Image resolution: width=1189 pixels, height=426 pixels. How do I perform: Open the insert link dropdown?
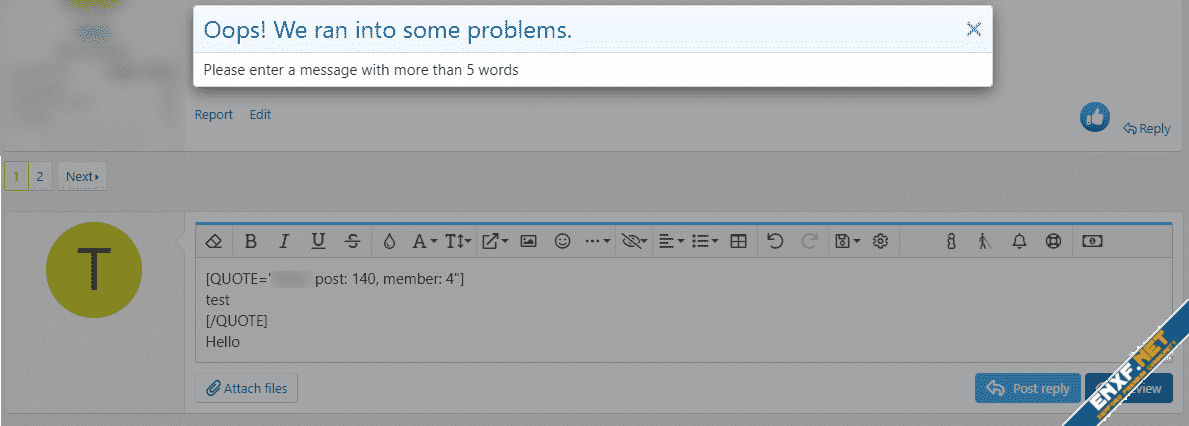click(x=495, y=241)
